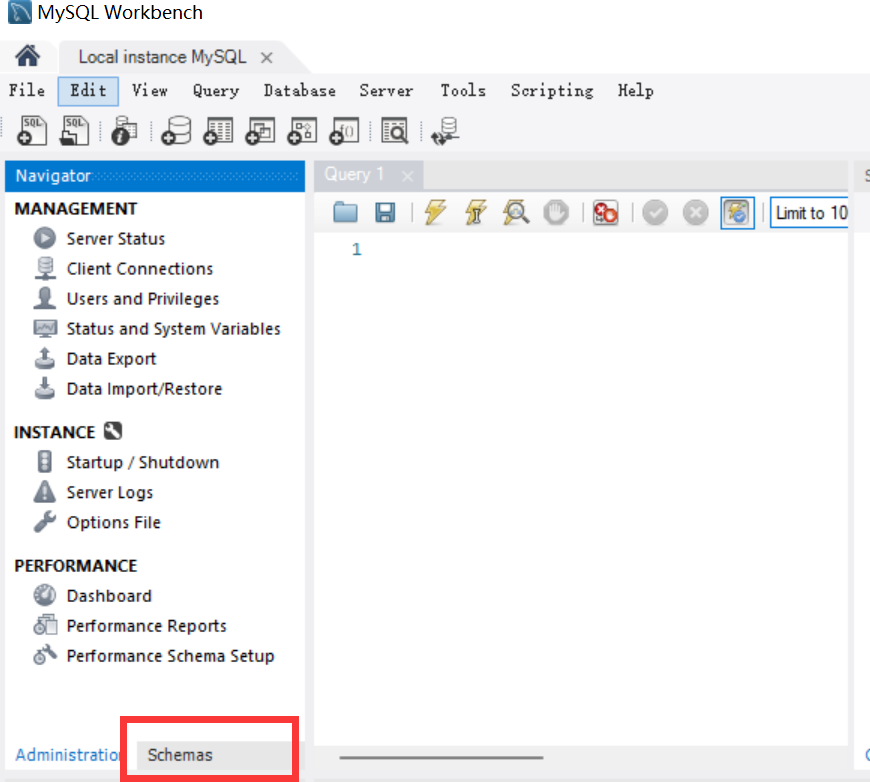
Task: Toggle the auto-commit mode button
Action: [737, 213]
